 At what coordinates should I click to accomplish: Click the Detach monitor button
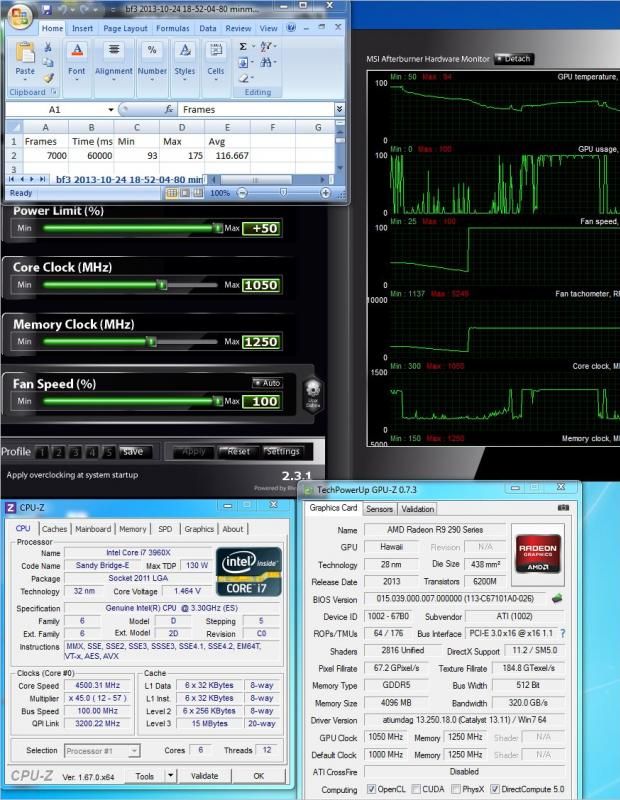pyautogui.click(x=514, y=59)
